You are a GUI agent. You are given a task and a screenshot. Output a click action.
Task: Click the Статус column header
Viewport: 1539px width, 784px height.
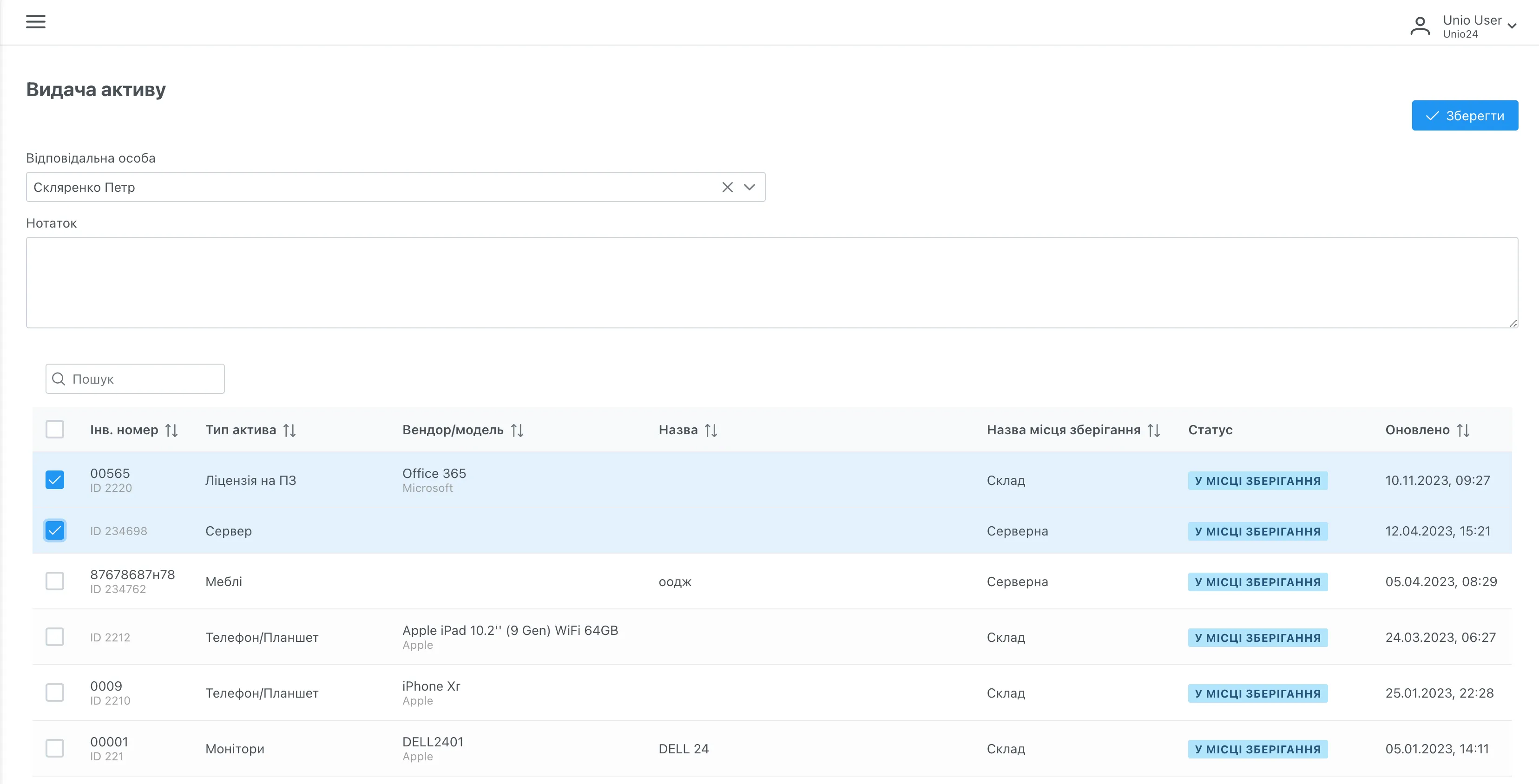pyautogui.click(x=1210, y=430)
